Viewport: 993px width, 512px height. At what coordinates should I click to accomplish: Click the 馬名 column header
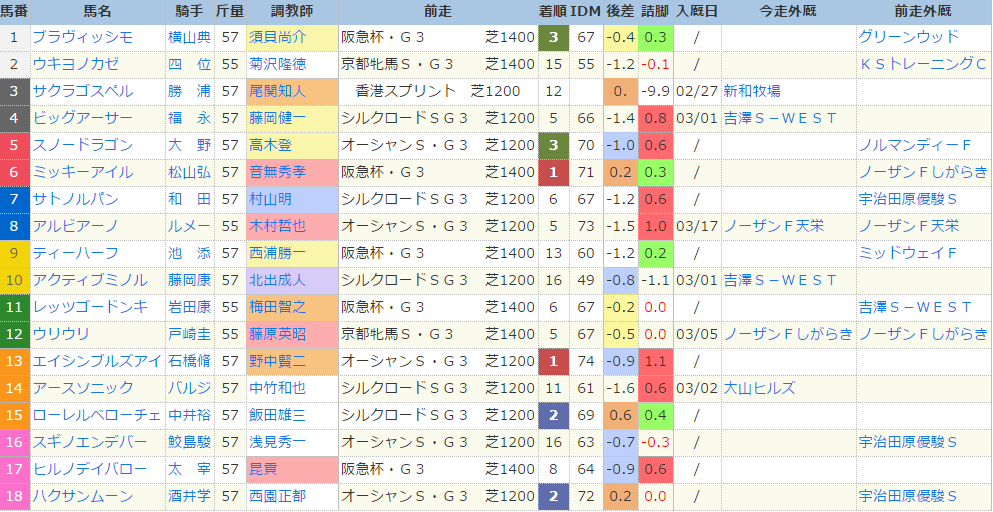[97, 11]
